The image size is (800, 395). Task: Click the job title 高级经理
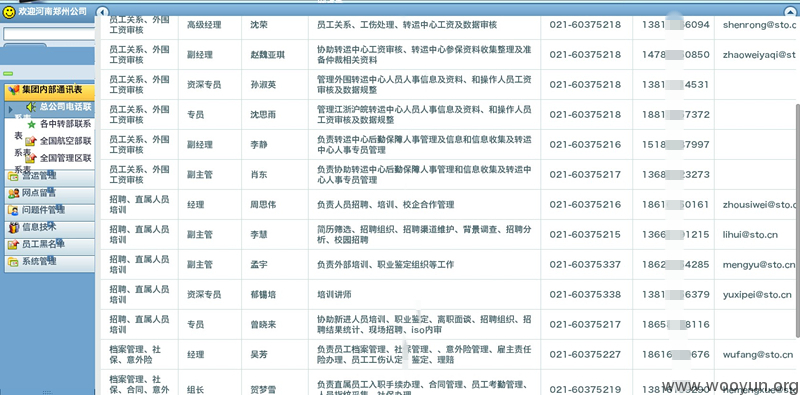click(x=204, y=24)
